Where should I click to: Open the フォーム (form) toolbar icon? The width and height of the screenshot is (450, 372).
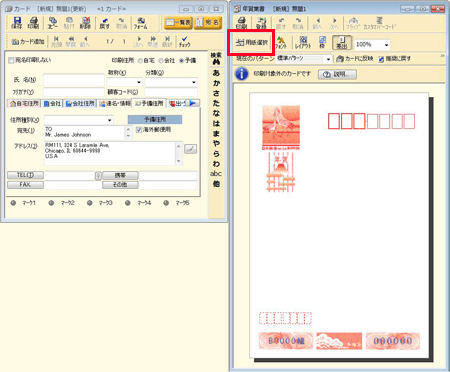click(140, 23)
